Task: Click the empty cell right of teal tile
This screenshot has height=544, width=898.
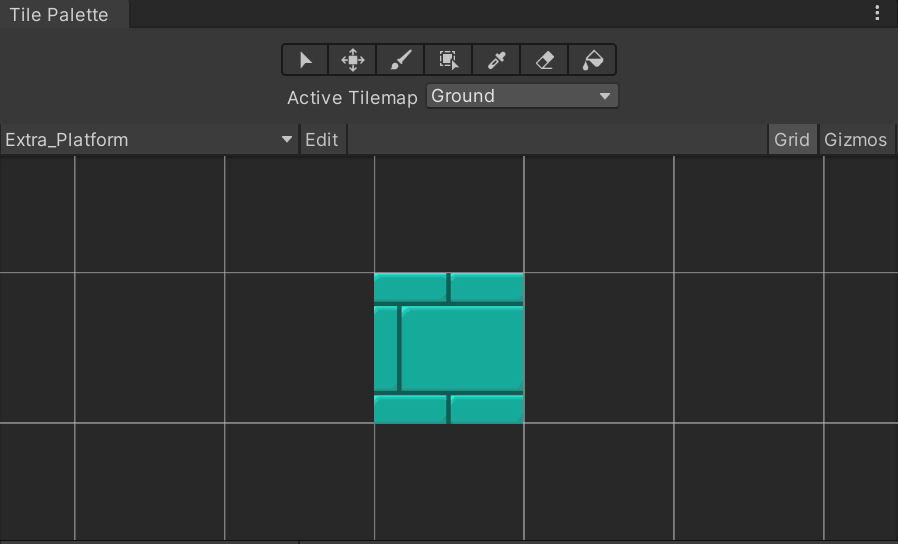Action: pos(598,348)
